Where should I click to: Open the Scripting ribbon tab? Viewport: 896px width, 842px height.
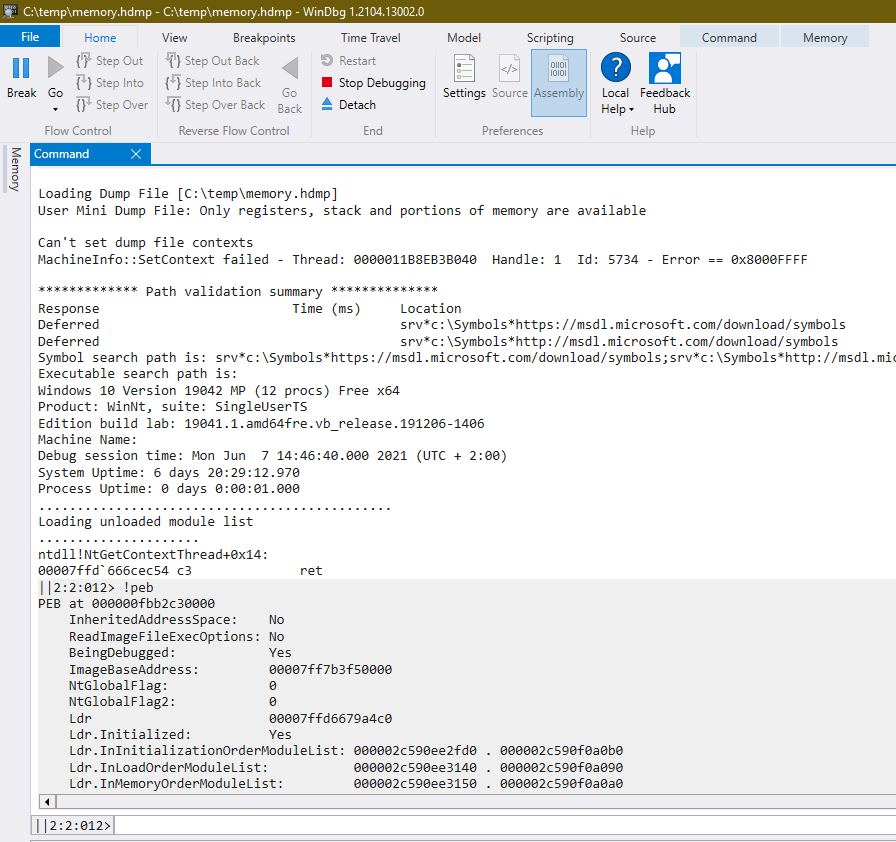550,38
